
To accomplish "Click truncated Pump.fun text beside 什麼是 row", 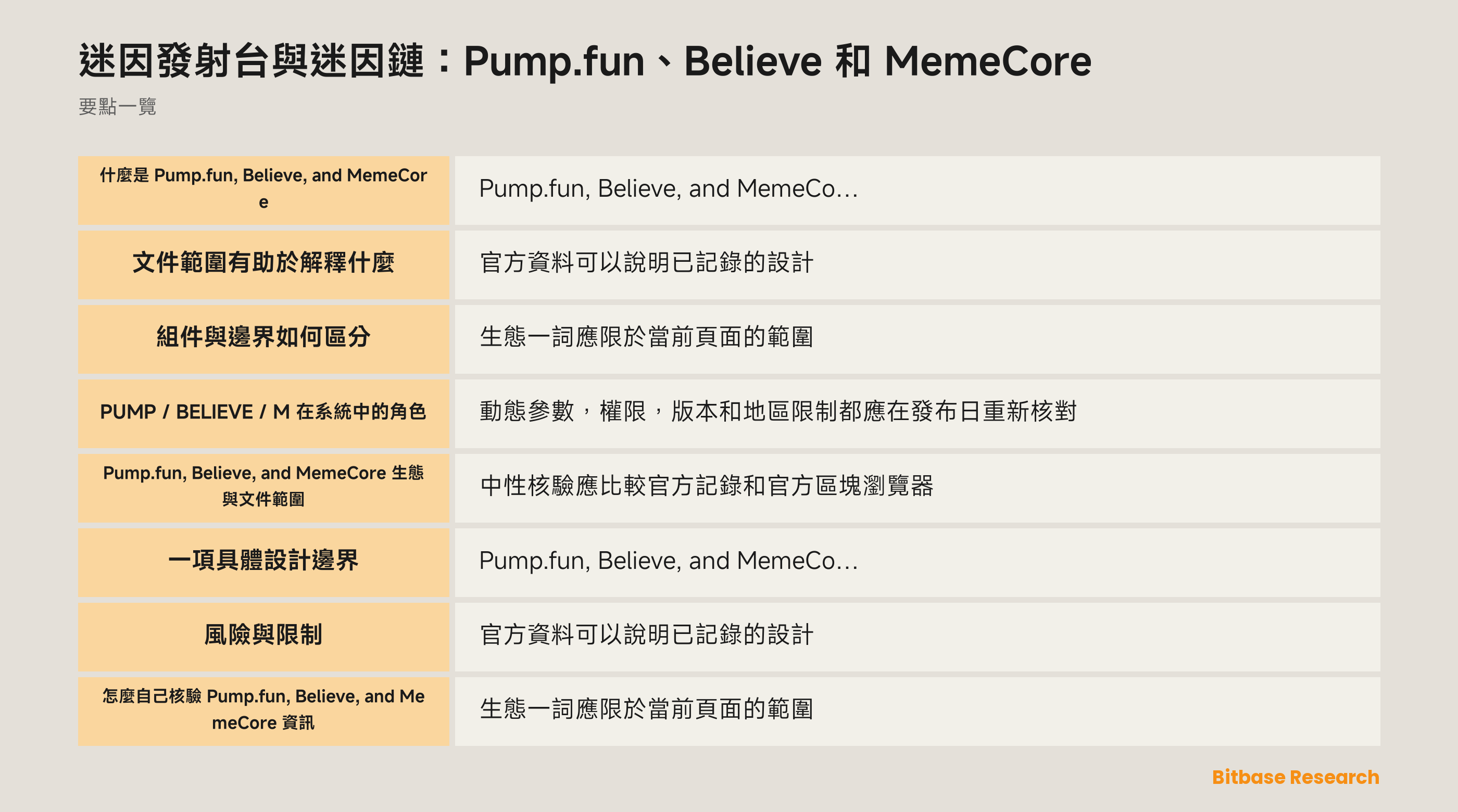I will 669,189.
